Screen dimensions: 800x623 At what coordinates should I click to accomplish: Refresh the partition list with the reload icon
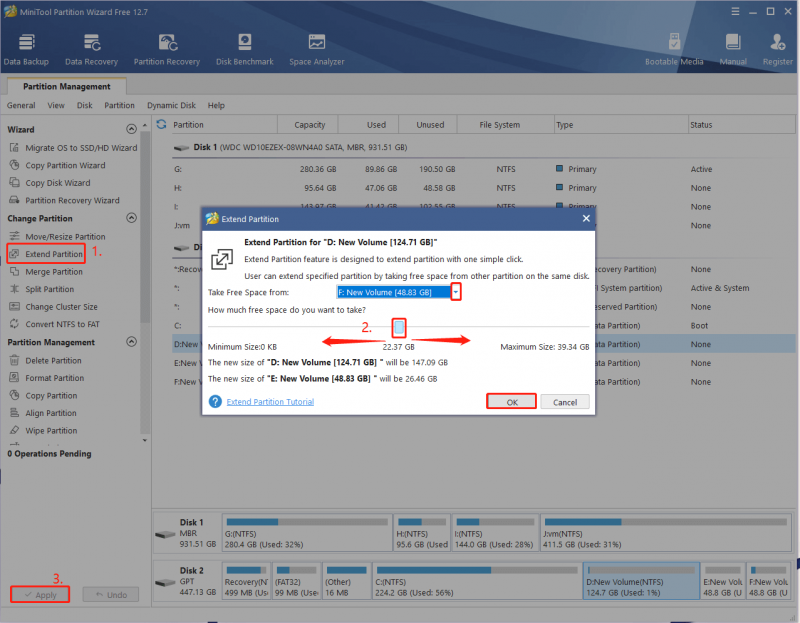pos(161,124)
